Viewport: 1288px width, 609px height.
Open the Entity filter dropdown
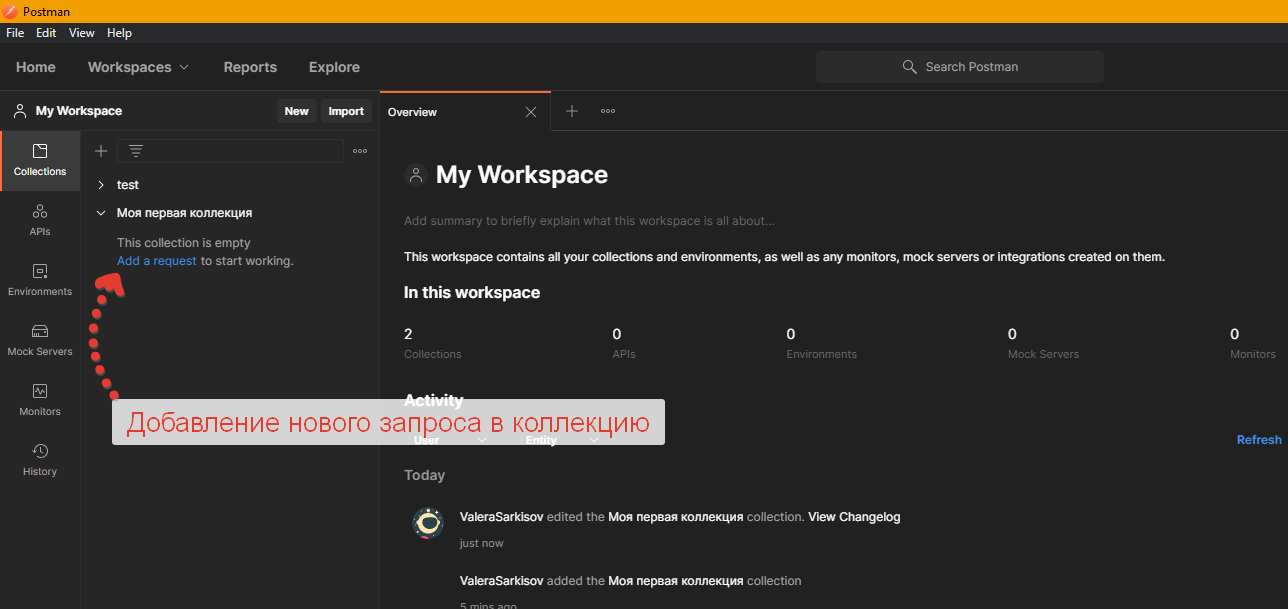(x=562, y=440)
